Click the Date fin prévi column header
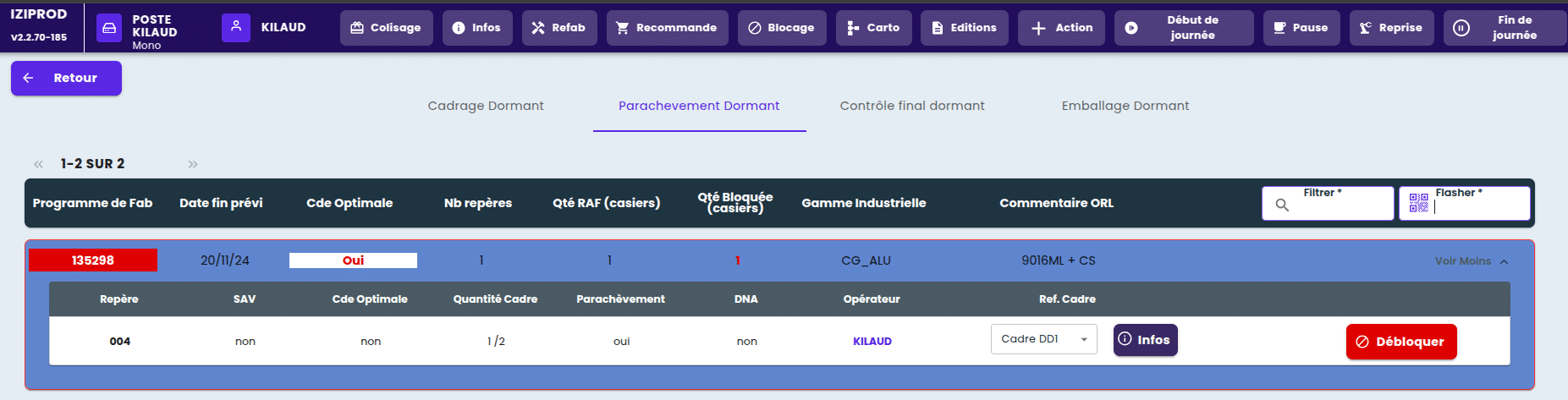 pyautogui.click(x=221, y=203)
